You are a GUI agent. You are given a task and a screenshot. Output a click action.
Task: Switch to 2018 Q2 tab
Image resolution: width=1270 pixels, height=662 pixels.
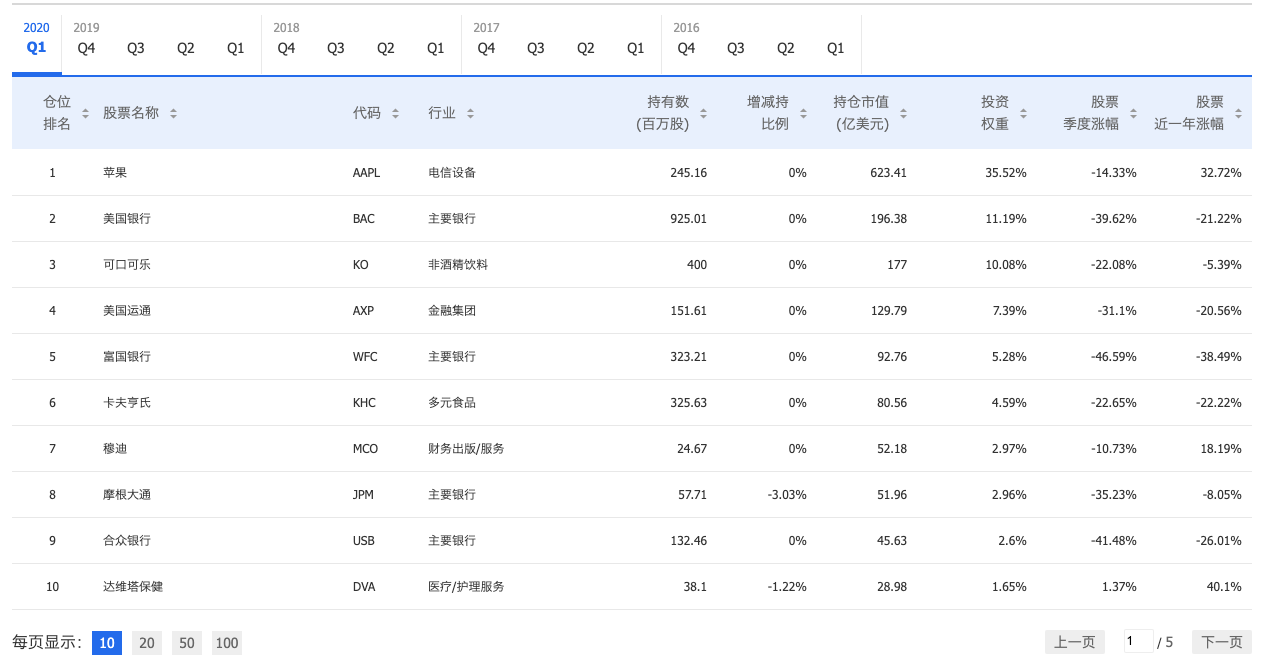[386, 48]
